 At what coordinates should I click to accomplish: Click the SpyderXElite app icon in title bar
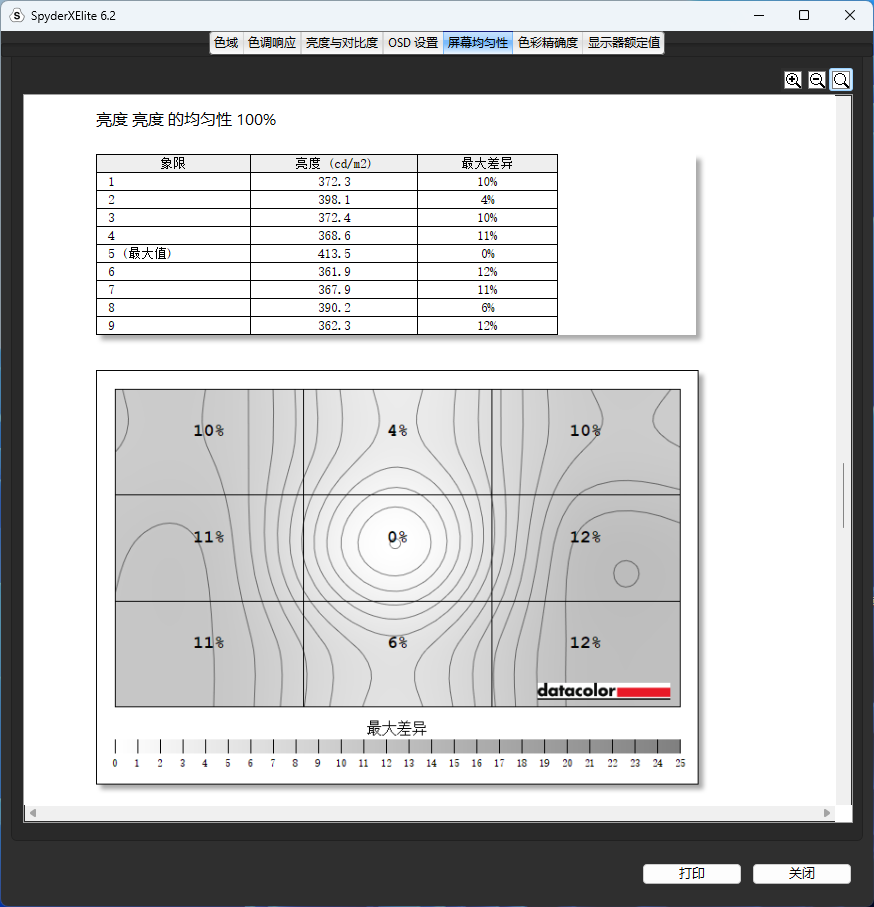pyautogui.click(x=16, y=16)
